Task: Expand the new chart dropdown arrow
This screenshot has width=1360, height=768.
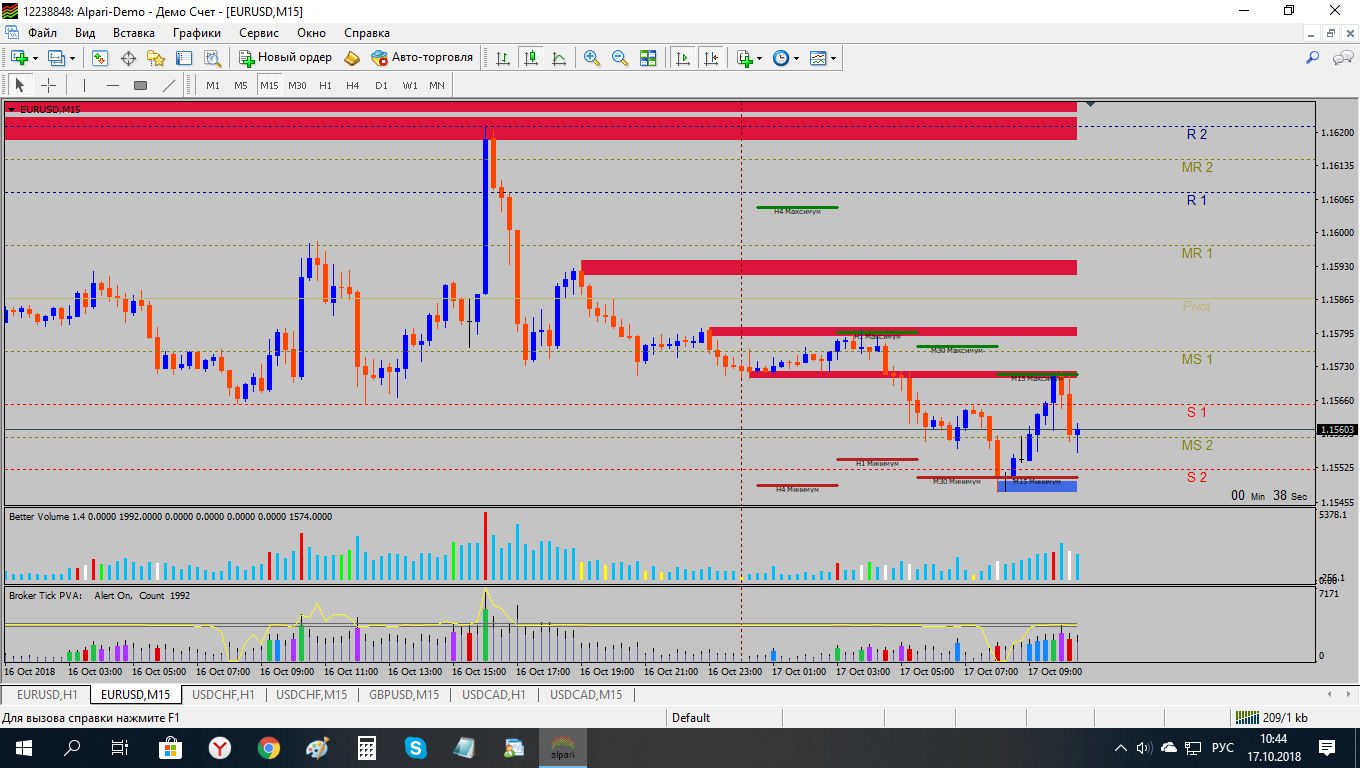Action: pyautogui.click(x=33, y=58)
